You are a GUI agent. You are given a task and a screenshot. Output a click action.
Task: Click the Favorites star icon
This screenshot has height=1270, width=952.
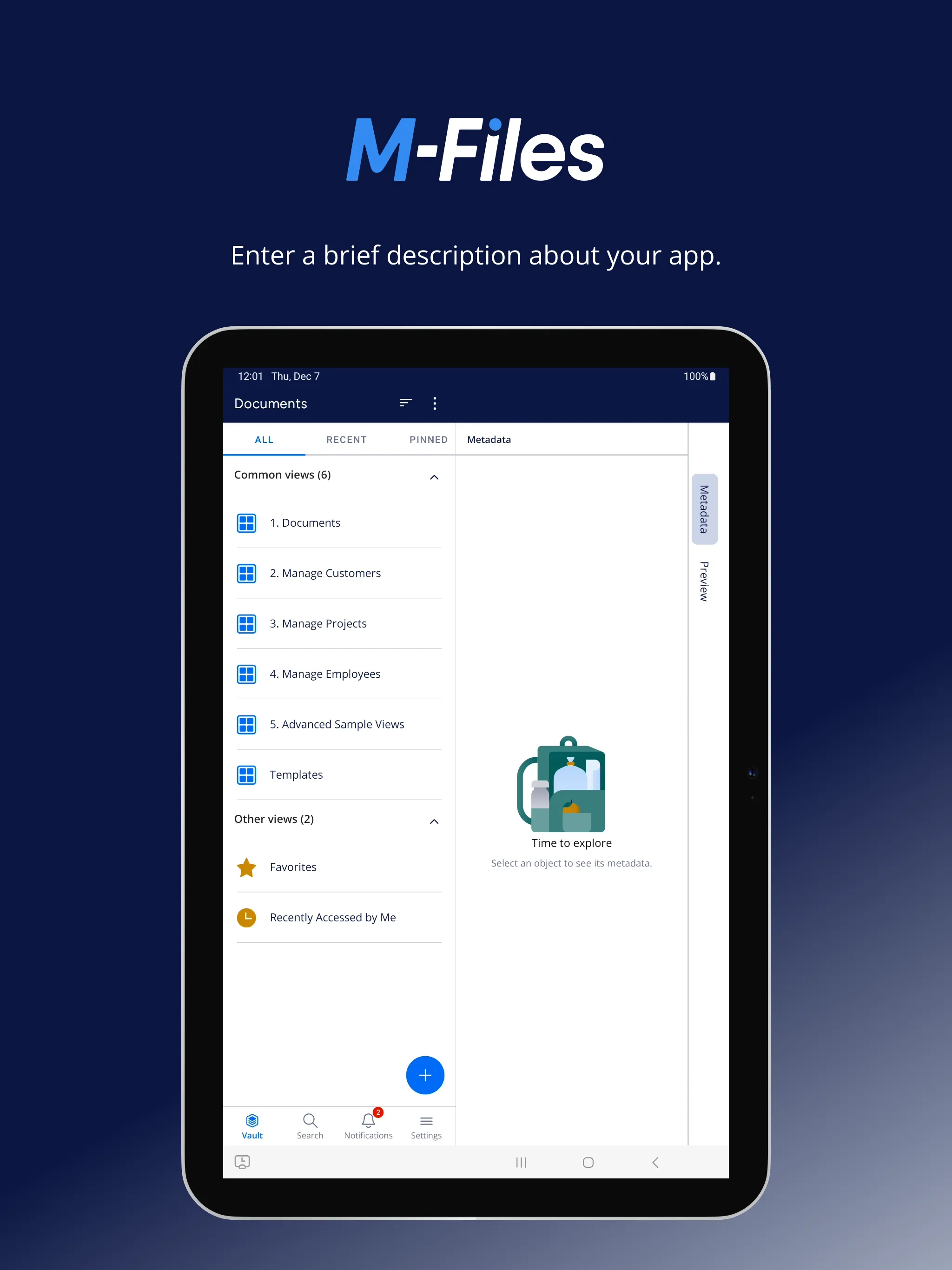(248, 867)
